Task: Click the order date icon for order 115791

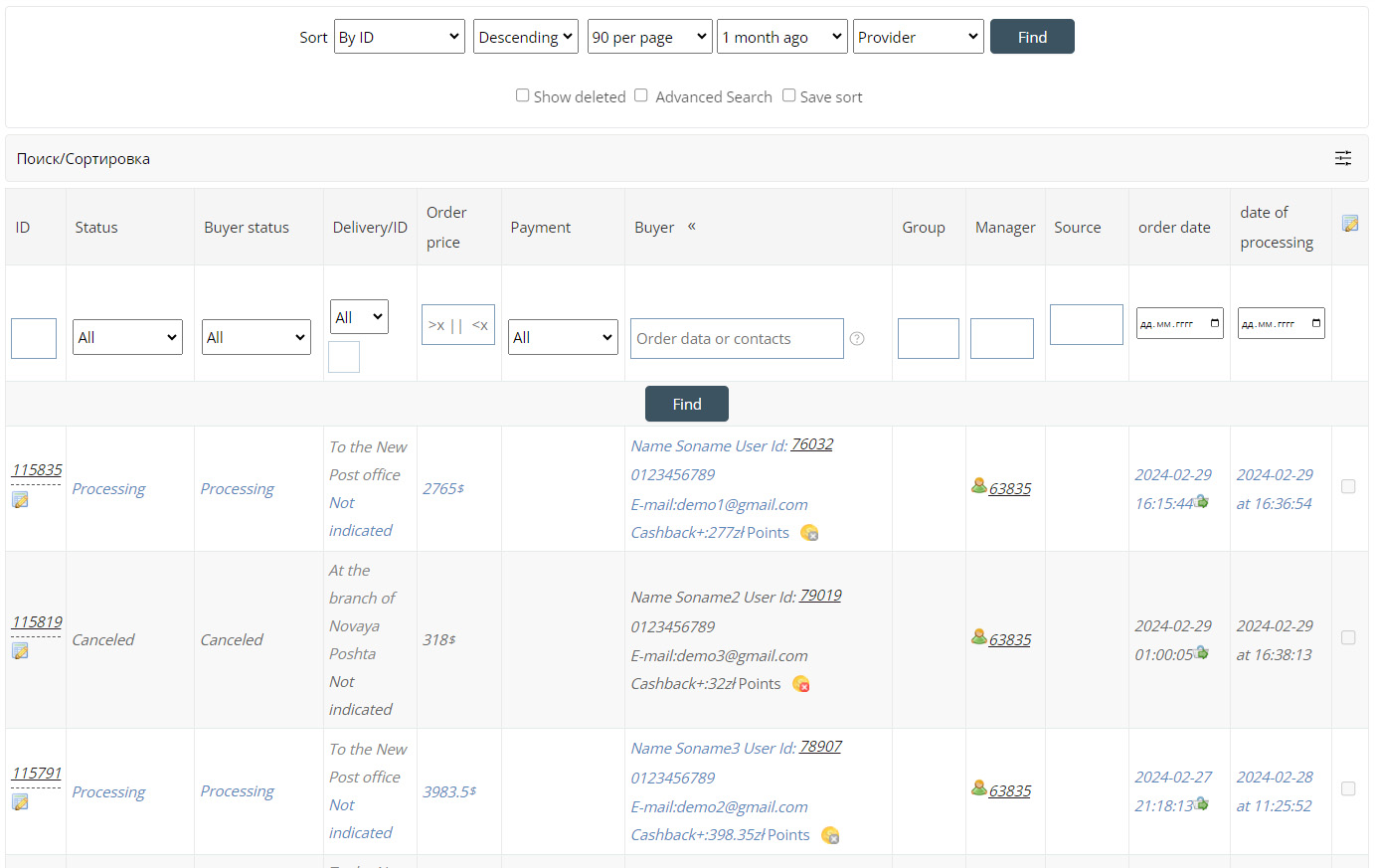Action: coord(1201,803)
